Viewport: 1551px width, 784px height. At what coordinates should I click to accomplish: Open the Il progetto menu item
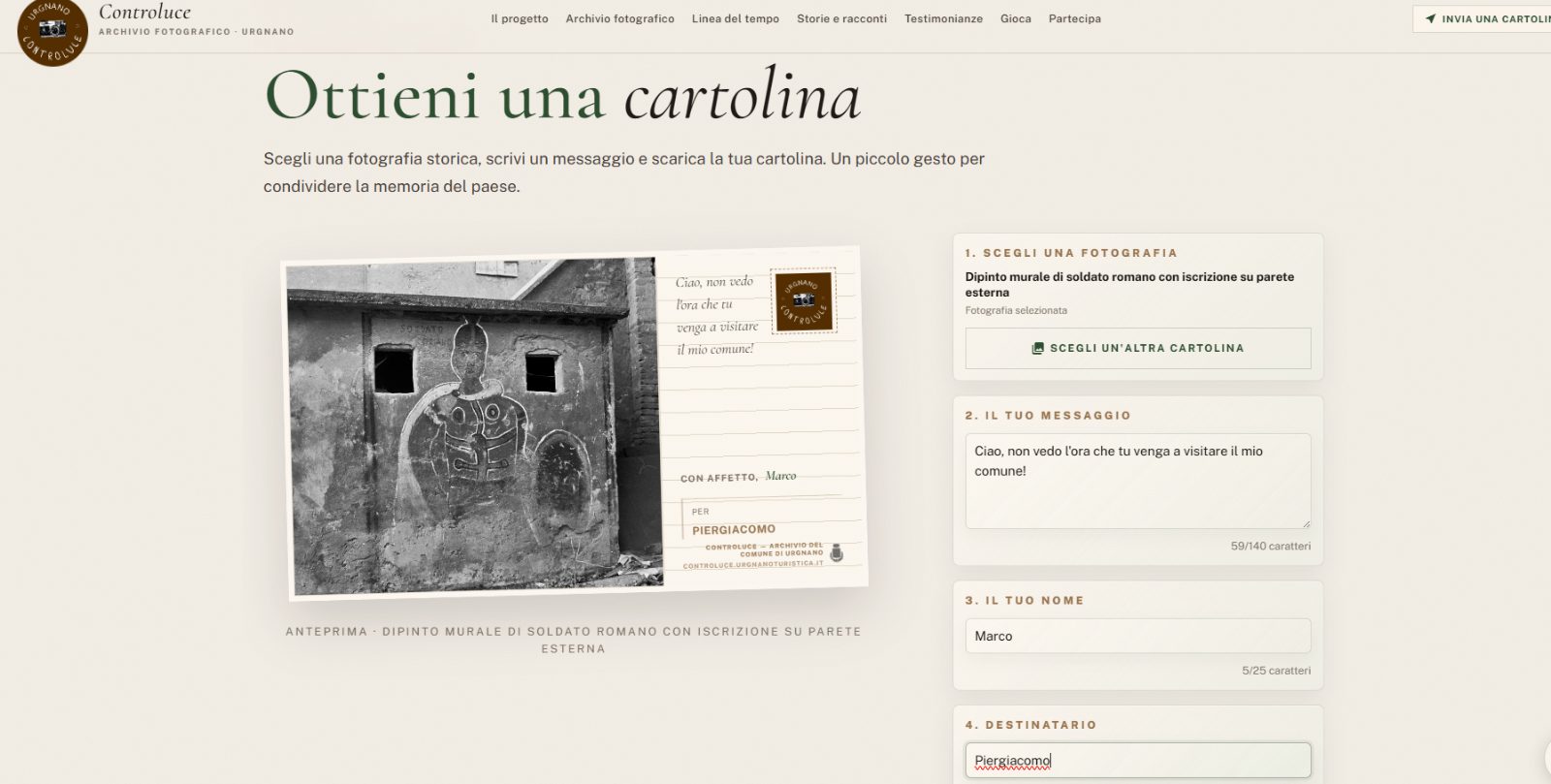pyautogui.click(x=519, y=18)
